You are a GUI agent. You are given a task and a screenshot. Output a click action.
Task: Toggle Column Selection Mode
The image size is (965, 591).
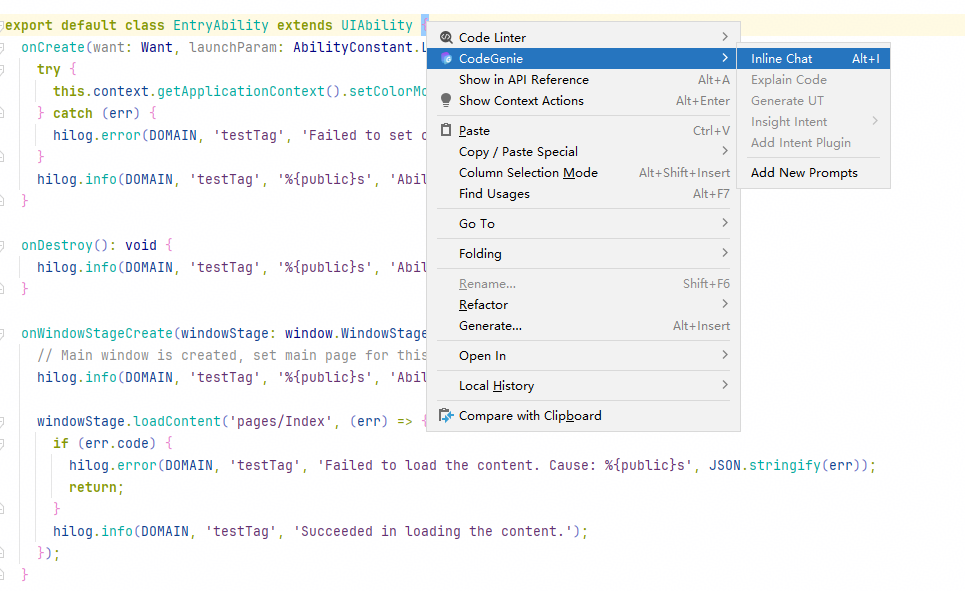tap(528, 173)
